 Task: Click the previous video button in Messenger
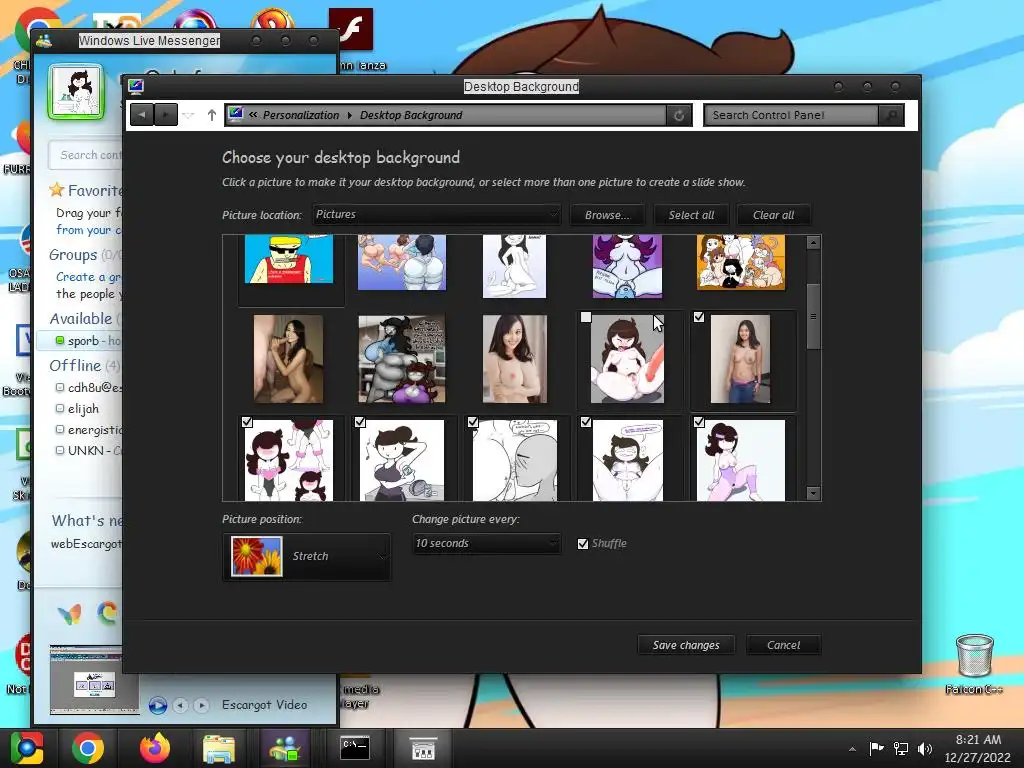(180, 705)
